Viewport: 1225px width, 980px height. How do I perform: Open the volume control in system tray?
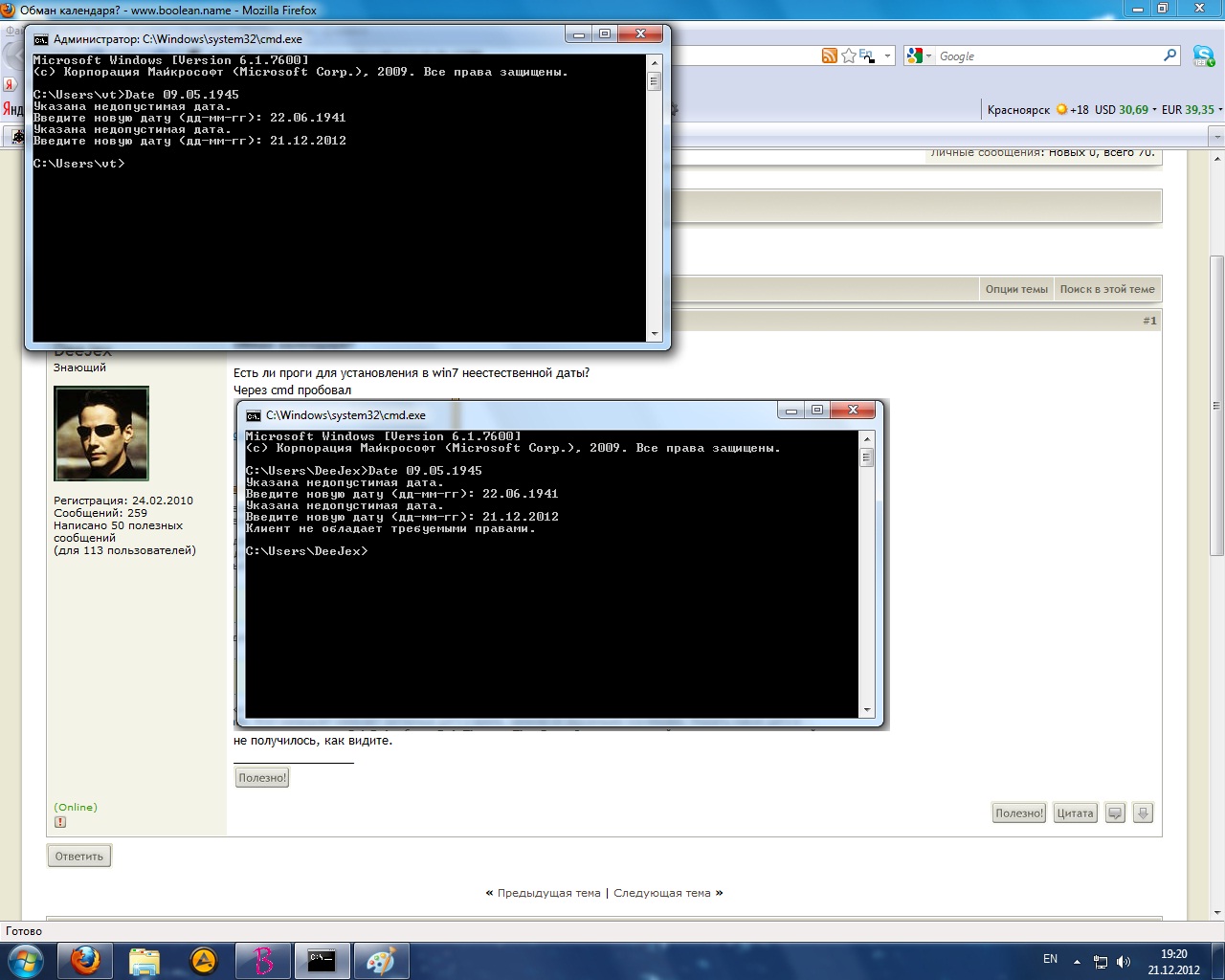(1123, 962)
